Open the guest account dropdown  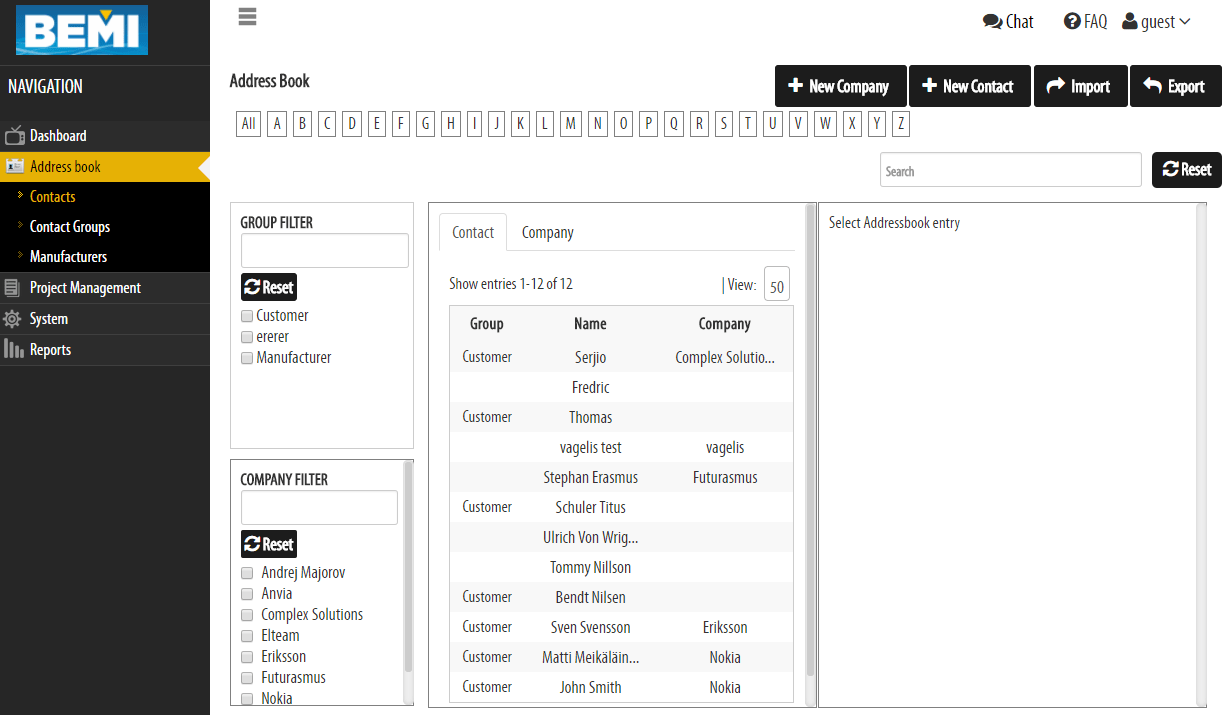[x=1156, y=21]
